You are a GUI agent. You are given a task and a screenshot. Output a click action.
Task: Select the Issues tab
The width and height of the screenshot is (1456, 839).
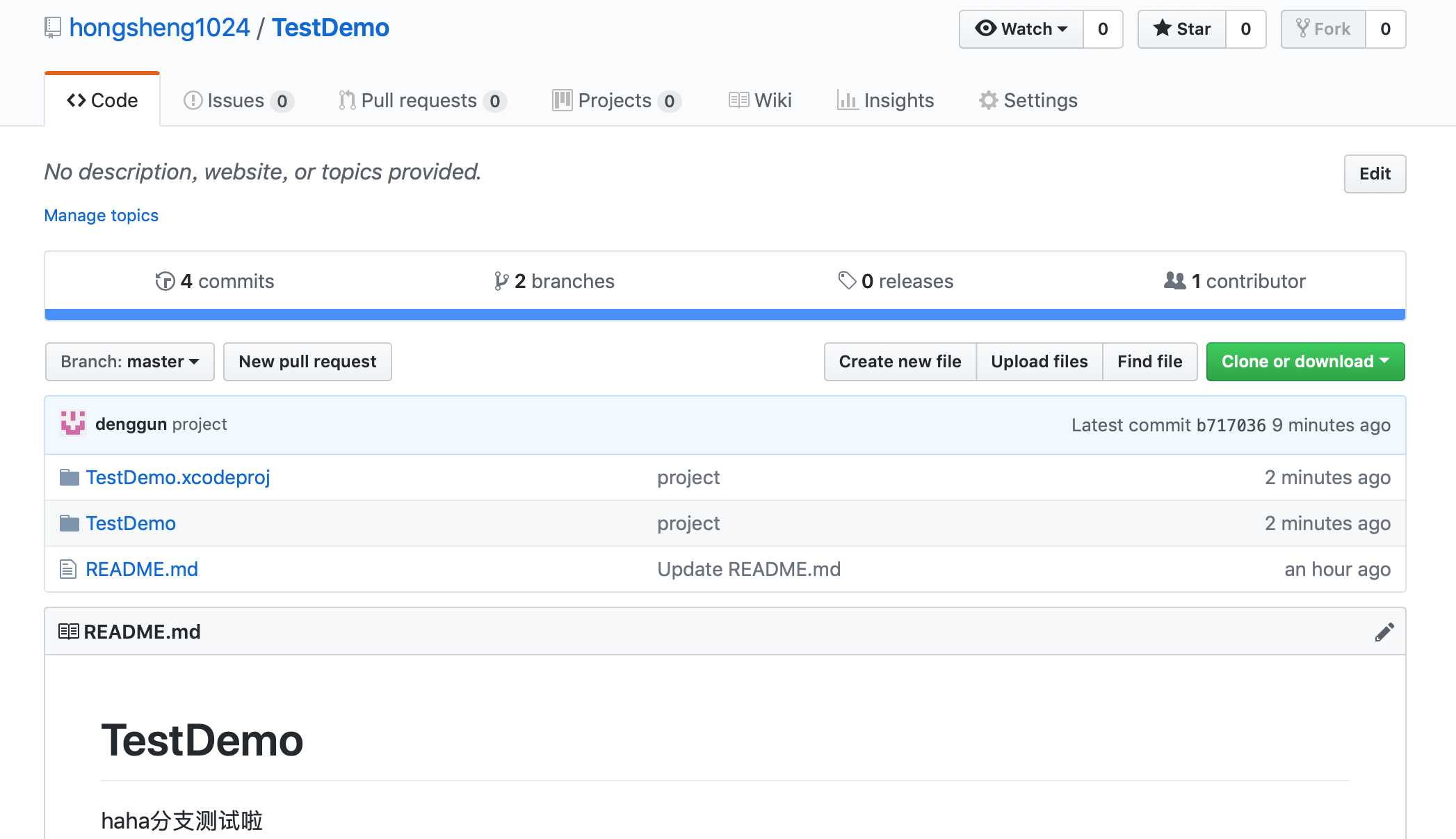click(237, 99)
